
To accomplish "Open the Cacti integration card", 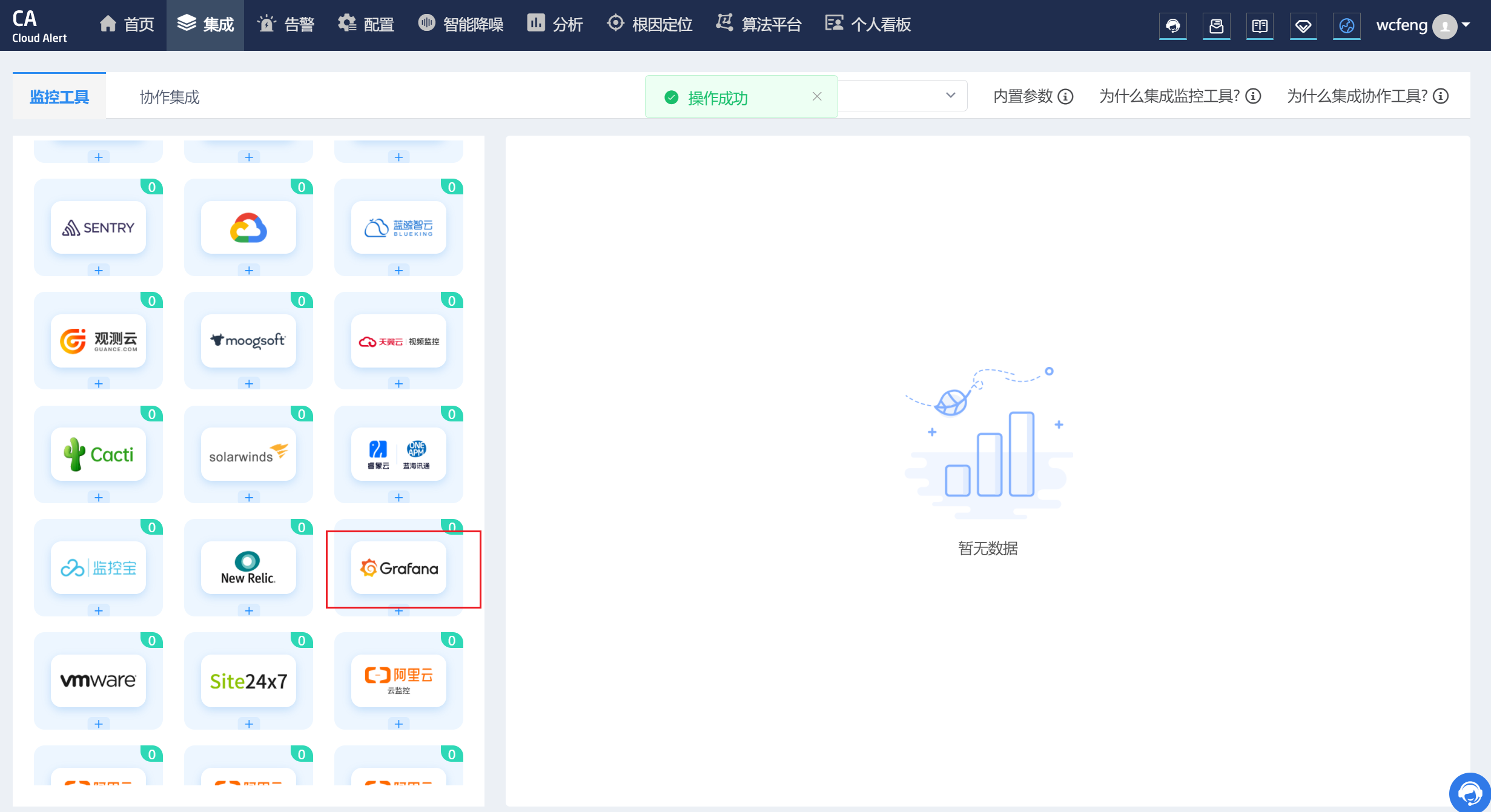I will (98, 454).
